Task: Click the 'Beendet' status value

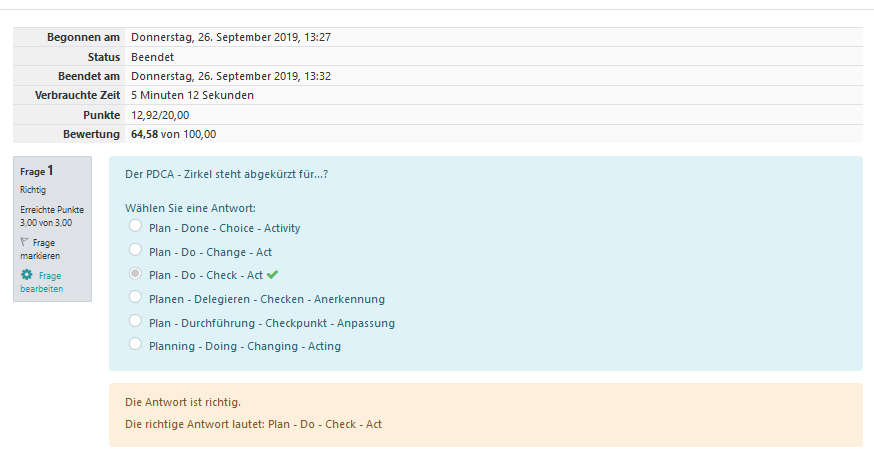Action: 152,57
